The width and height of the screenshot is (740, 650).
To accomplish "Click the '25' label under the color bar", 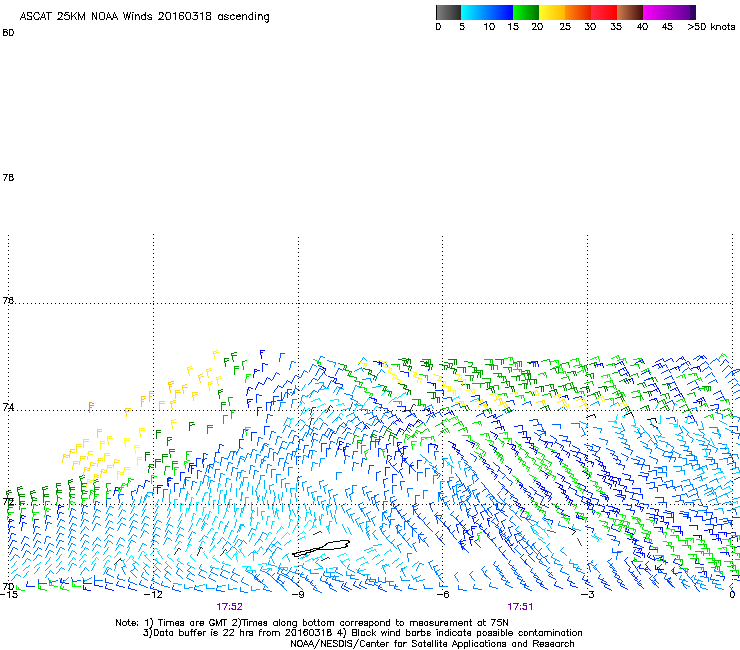I will coord(565,27).
